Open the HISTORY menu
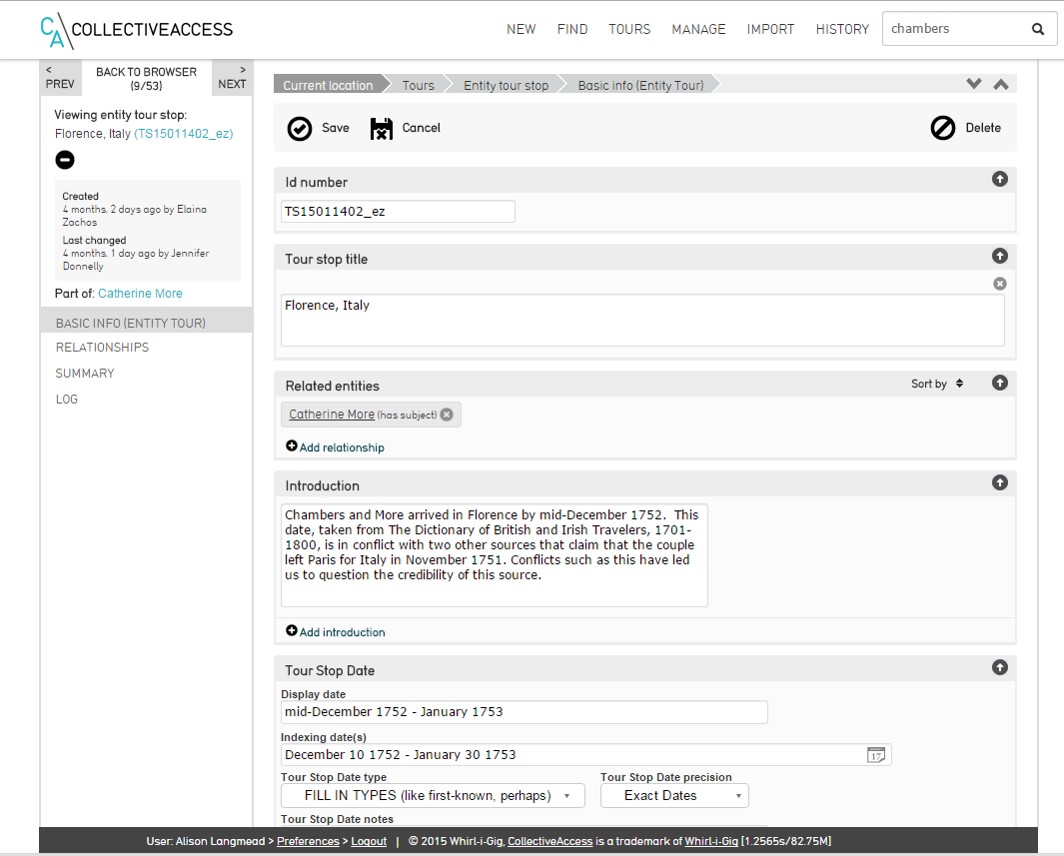Viewport: 1064px width, 856px height. pyautogui.click(x=842, y=29)
